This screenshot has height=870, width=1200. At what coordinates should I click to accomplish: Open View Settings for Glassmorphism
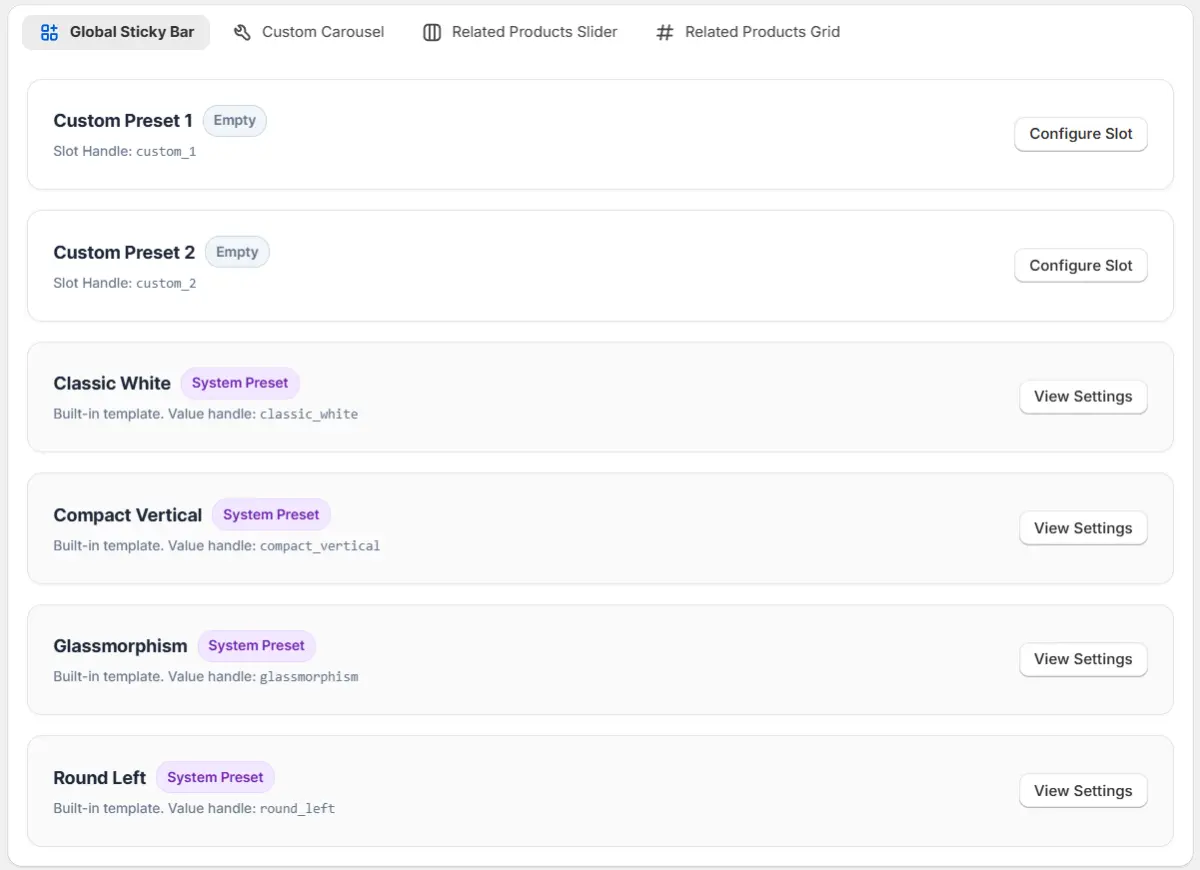(x=1083, y=659)
